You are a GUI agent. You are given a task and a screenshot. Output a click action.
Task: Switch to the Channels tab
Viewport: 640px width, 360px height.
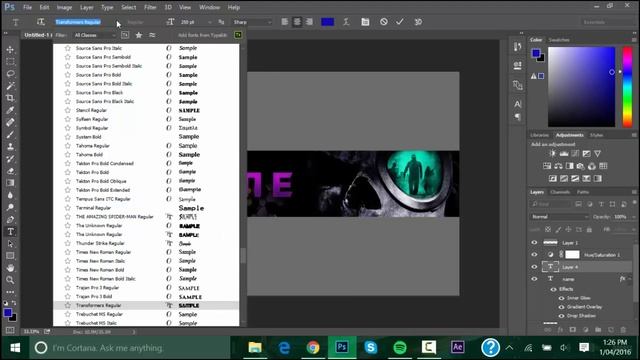(x=560, y=192)
